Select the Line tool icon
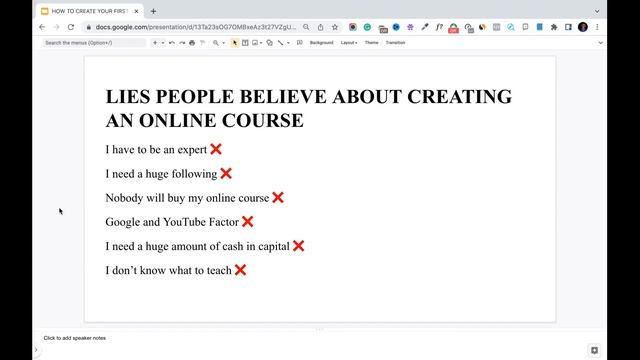The image size is (640, 360). (280, 42)
